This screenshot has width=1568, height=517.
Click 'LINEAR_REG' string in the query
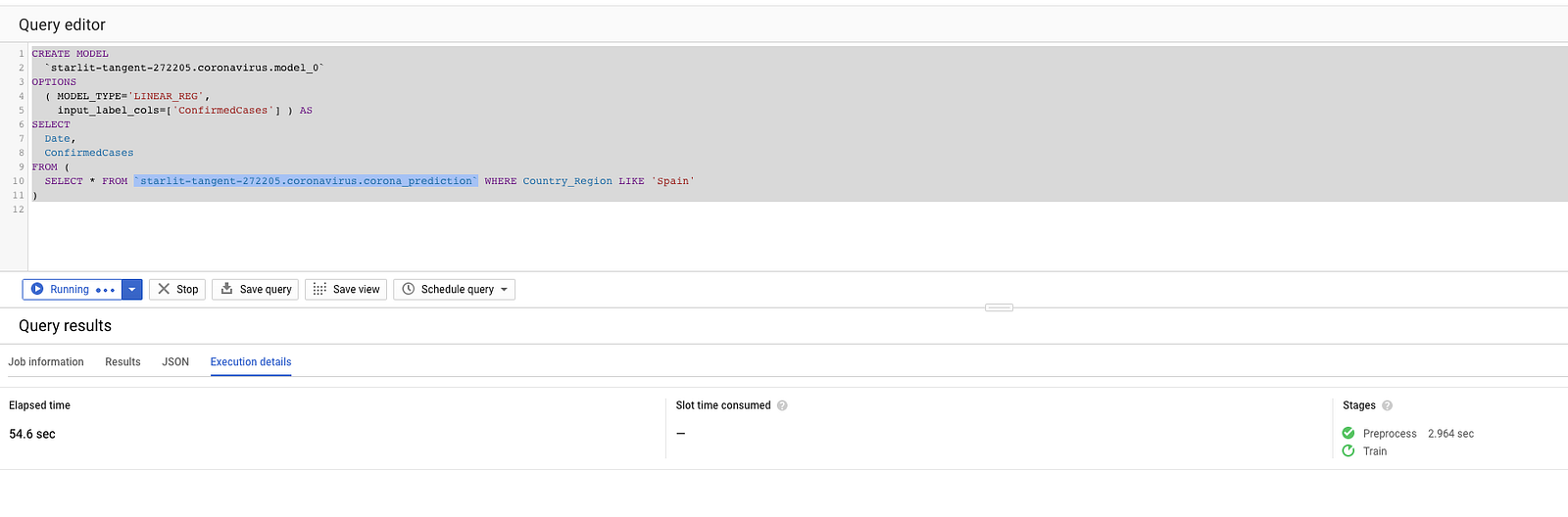tap(167, 96)
